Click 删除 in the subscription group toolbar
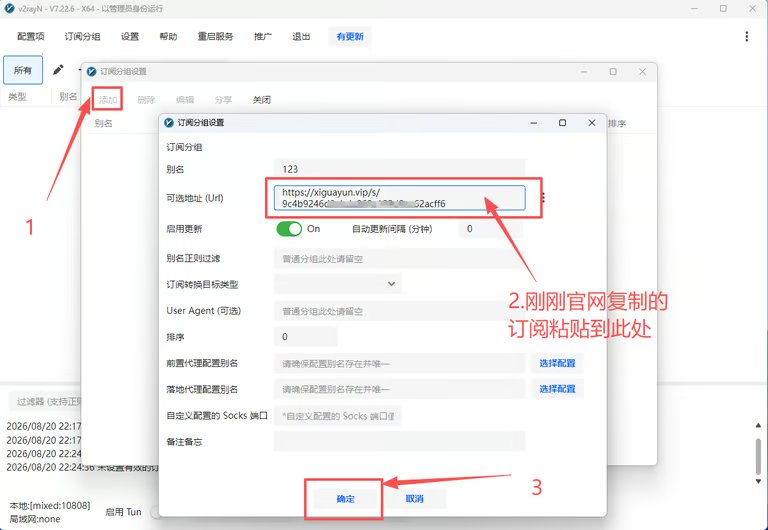768x530 pixels. coord(146,99)
